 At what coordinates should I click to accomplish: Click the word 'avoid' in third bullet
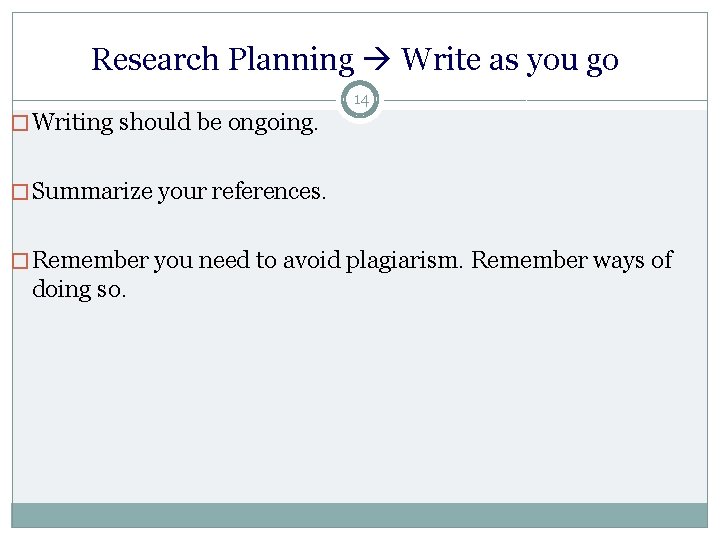[x=312, y=261]
